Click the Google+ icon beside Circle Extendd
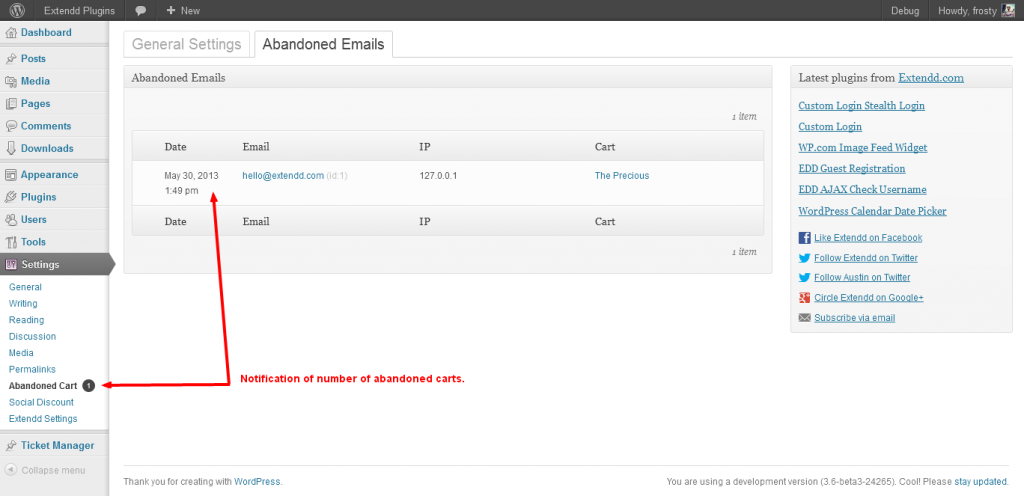This screenshot has height=496, width=1024. 805,298
